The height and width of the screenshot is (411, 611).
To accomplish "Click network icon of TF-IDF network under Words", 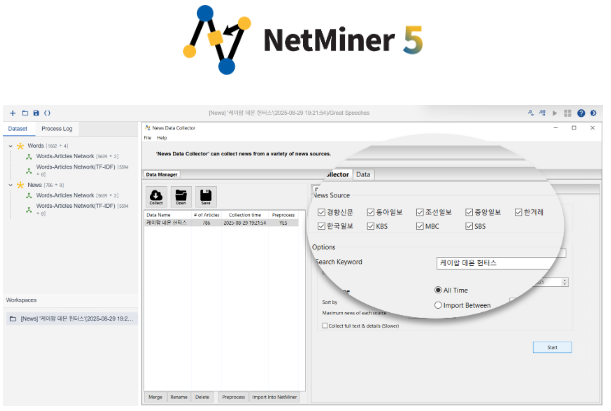I will click(29, 171).
